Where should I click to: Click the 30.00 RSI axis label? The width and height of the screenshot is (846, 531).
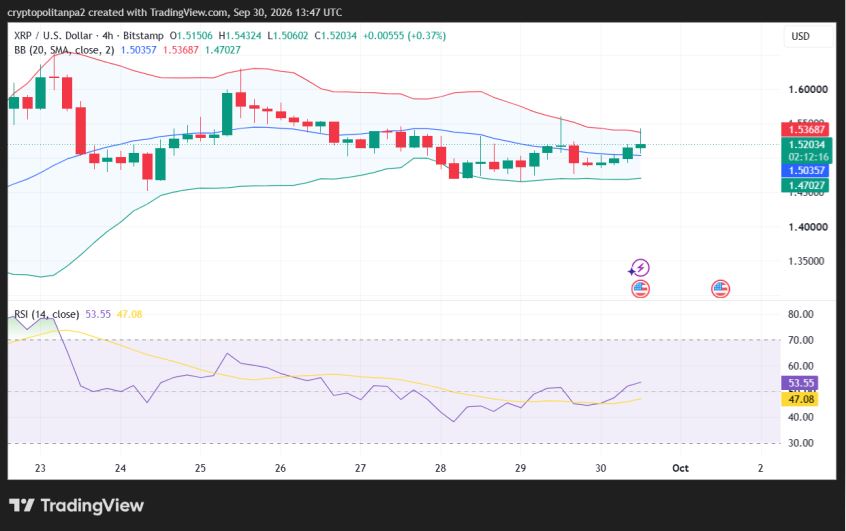801,443
